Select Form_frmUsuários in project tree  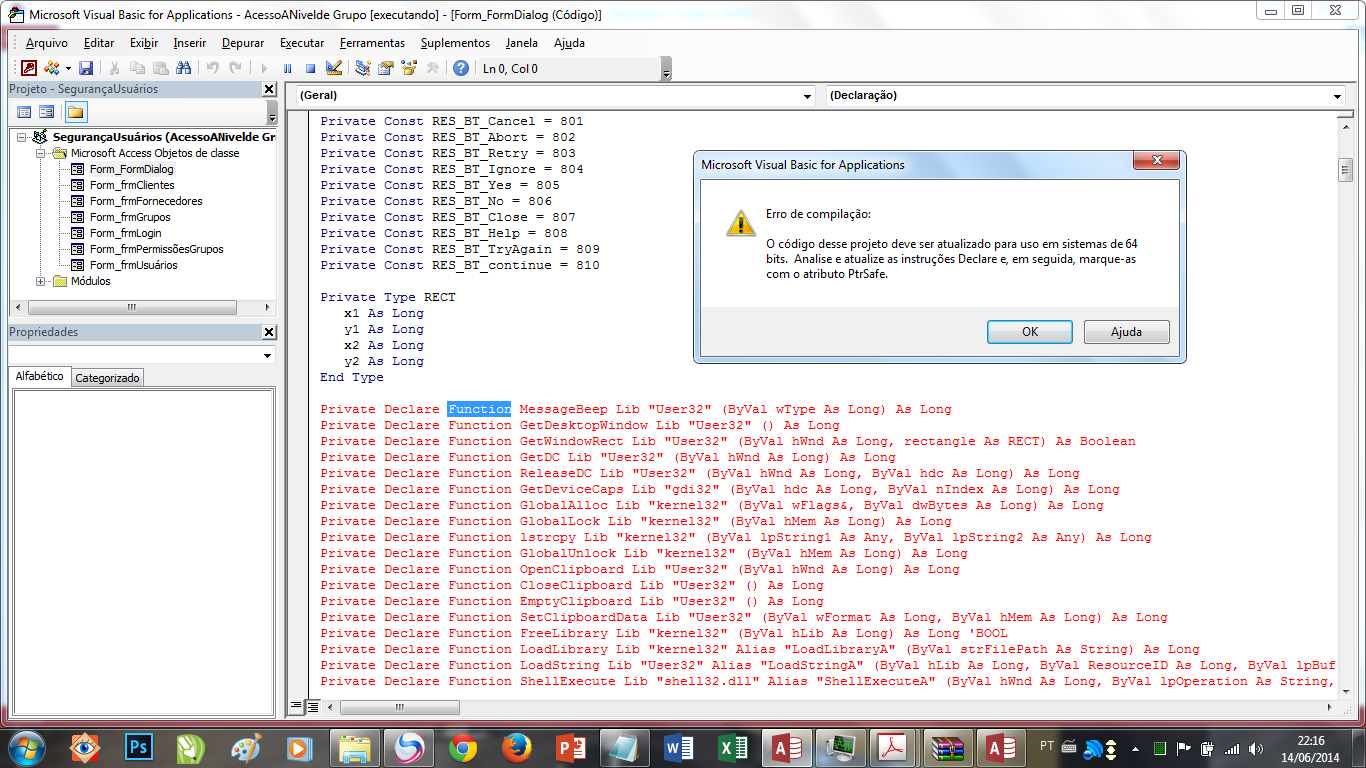tap(134, 265)
